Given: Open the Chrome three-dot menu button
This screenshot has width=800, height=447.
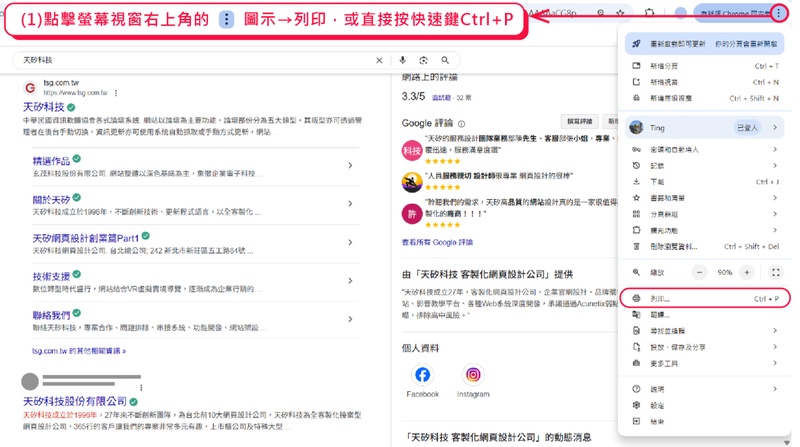Looking at the screenshot, I should (x=779, y=13).
